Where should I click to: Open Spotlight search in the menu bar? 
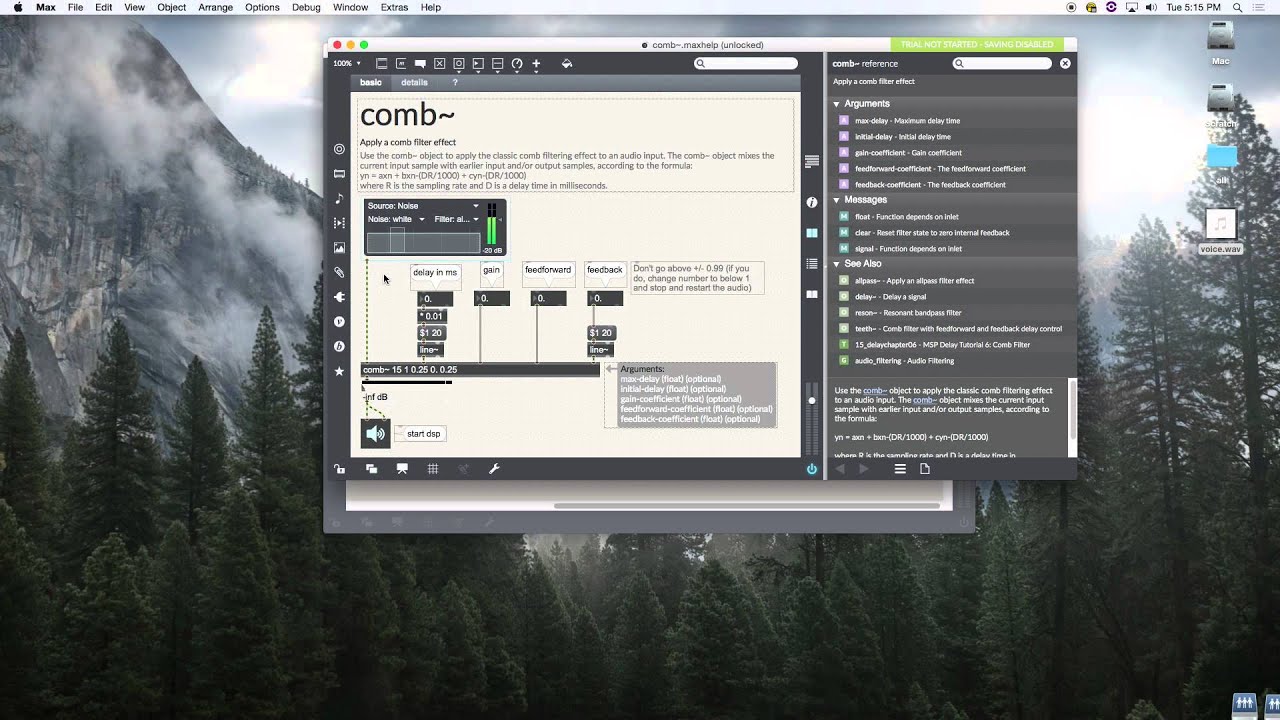click(1237, 7)
